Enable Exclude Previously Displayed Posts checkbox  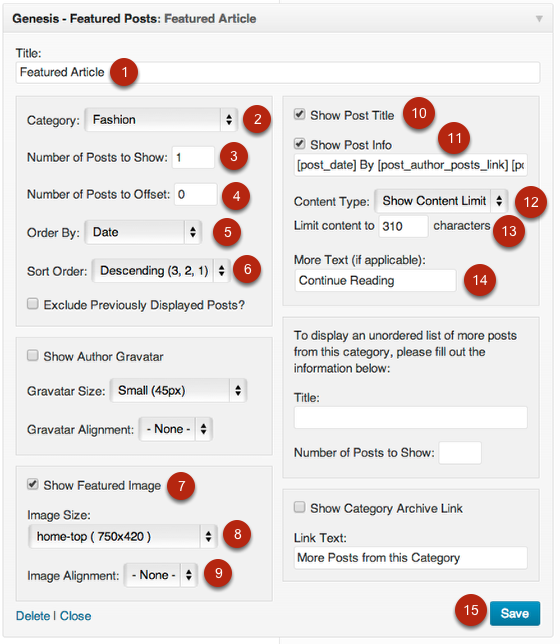click(x=32, y=304)
